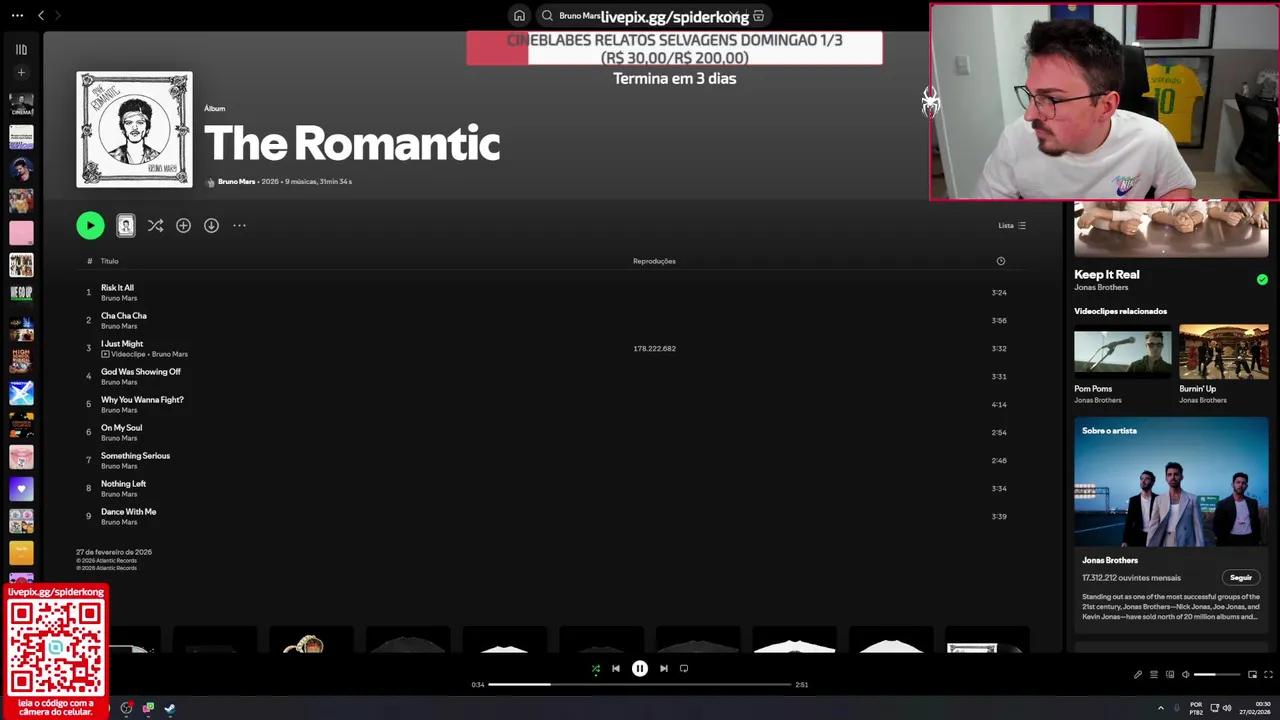1280x720 pixels.
Task: Open Keep It Real song title in sidebar
Action: 1106,274
